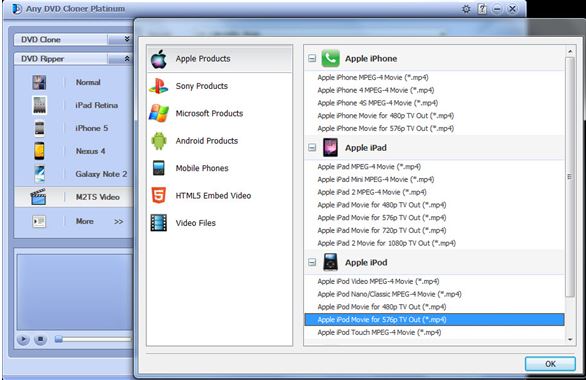586x380 pixels.
Task: Select Mobile Phones category
Action: [x=219, y=168]
